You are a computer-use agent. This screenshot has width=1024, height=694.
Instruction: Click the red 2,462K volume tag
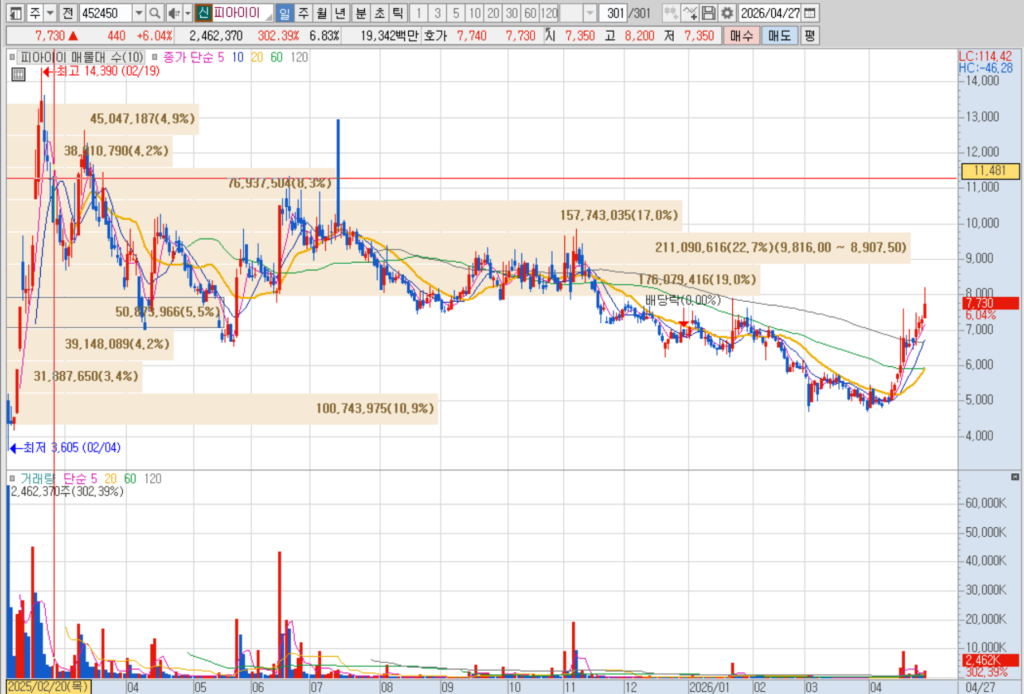(990, 661)
